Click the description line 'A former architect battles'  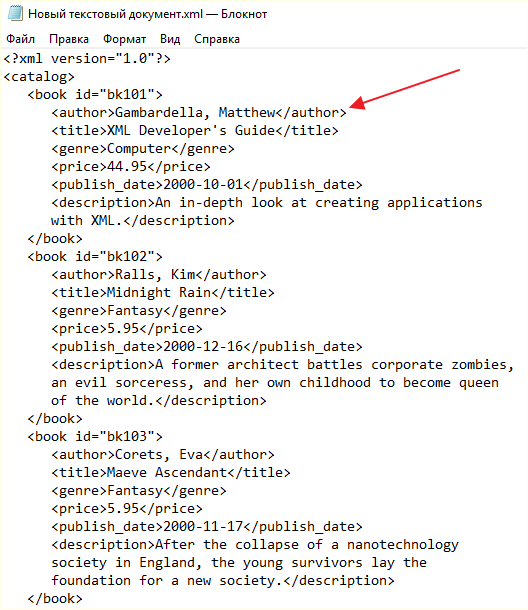click(x=282, y=365)
